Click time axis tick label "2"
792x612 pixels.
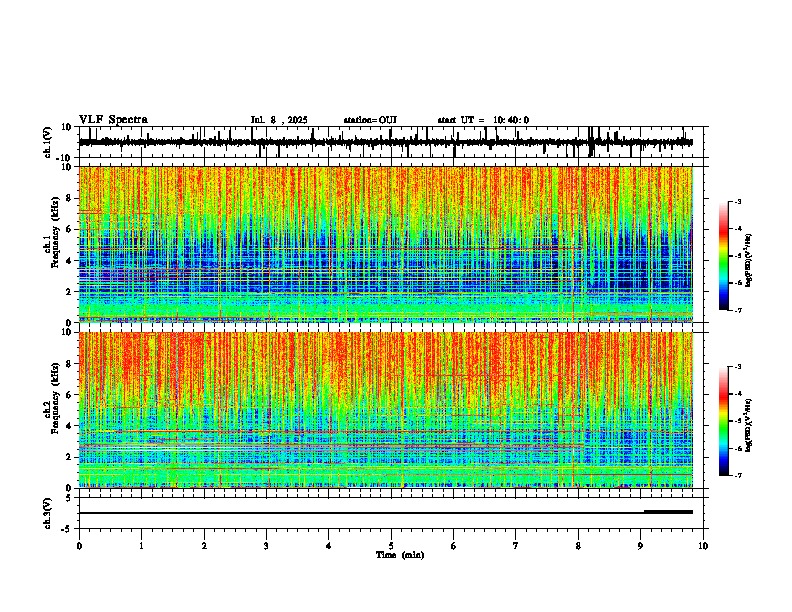[x=204, y=546]
